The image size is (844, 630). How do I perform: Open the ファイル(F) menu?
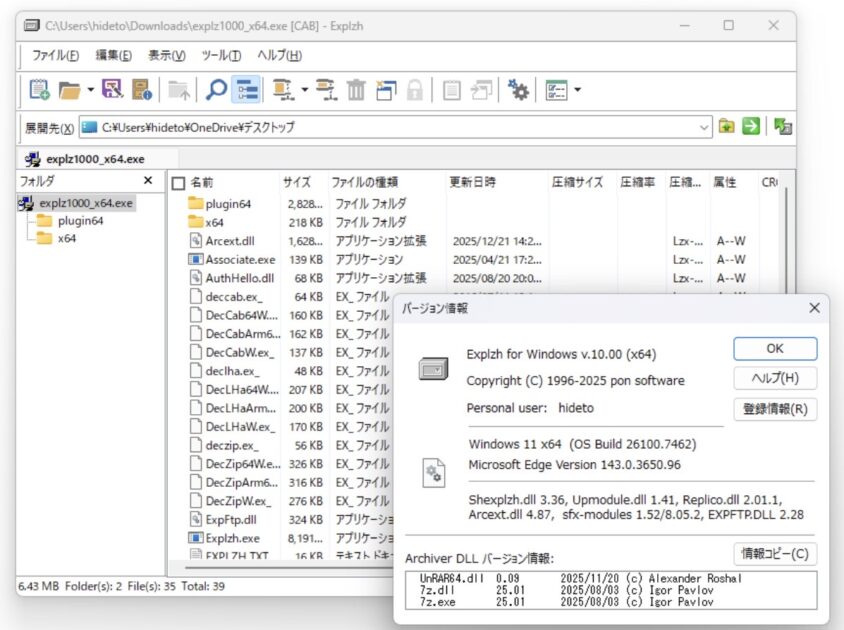coord(55,55)
